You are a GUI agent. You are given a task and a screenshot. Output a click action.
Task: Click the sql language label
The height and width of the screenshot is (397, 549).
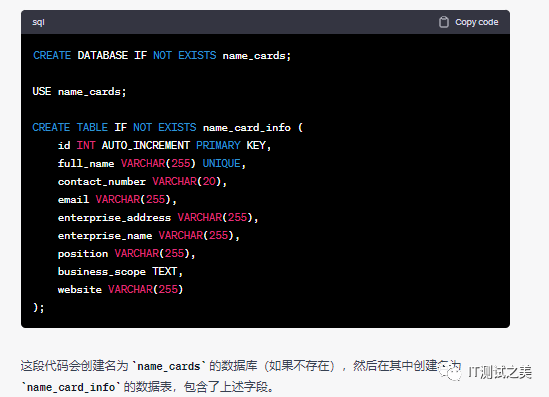tap(38, 22)
